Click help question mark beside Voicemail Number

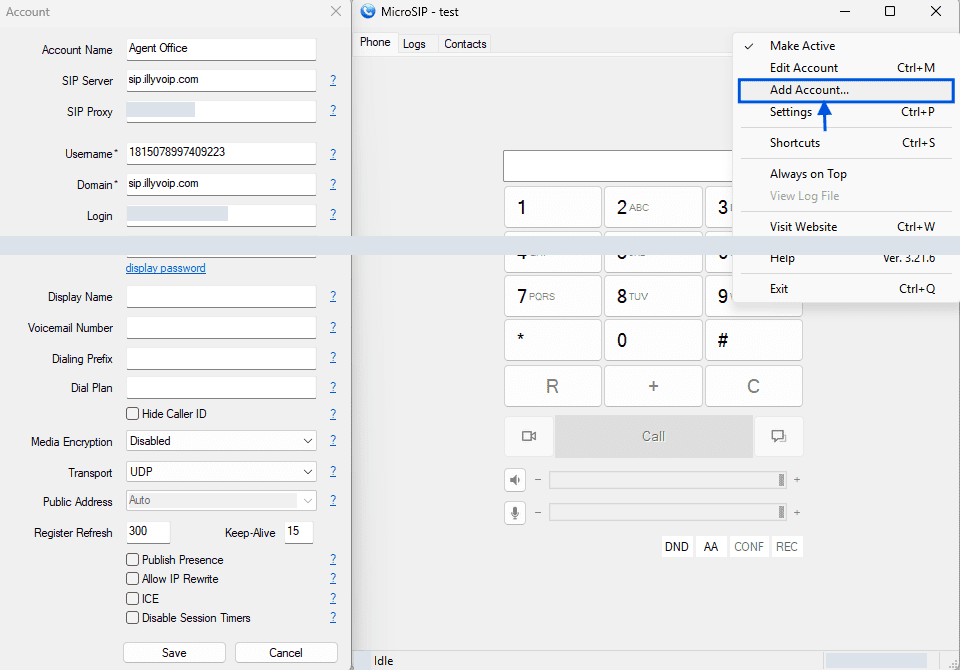click(x=333, y=327)
